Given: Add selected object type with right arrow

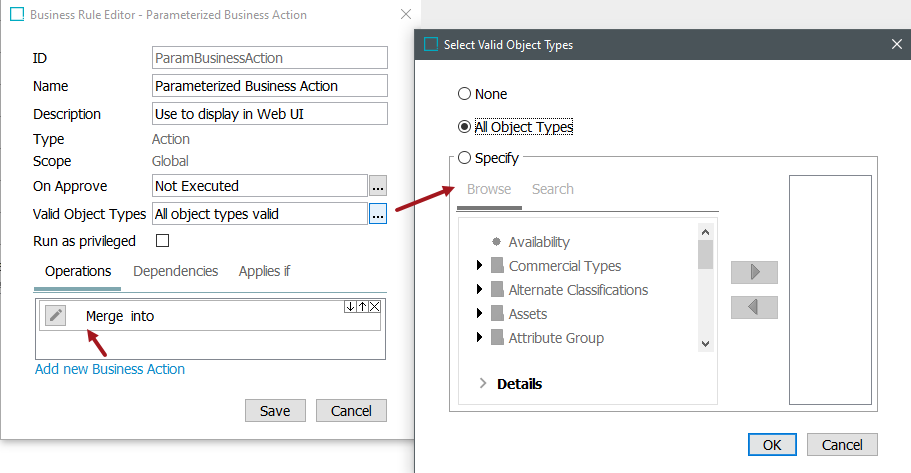Looking at the screenshot, I should pyautogui.click(x=754, y=272).
